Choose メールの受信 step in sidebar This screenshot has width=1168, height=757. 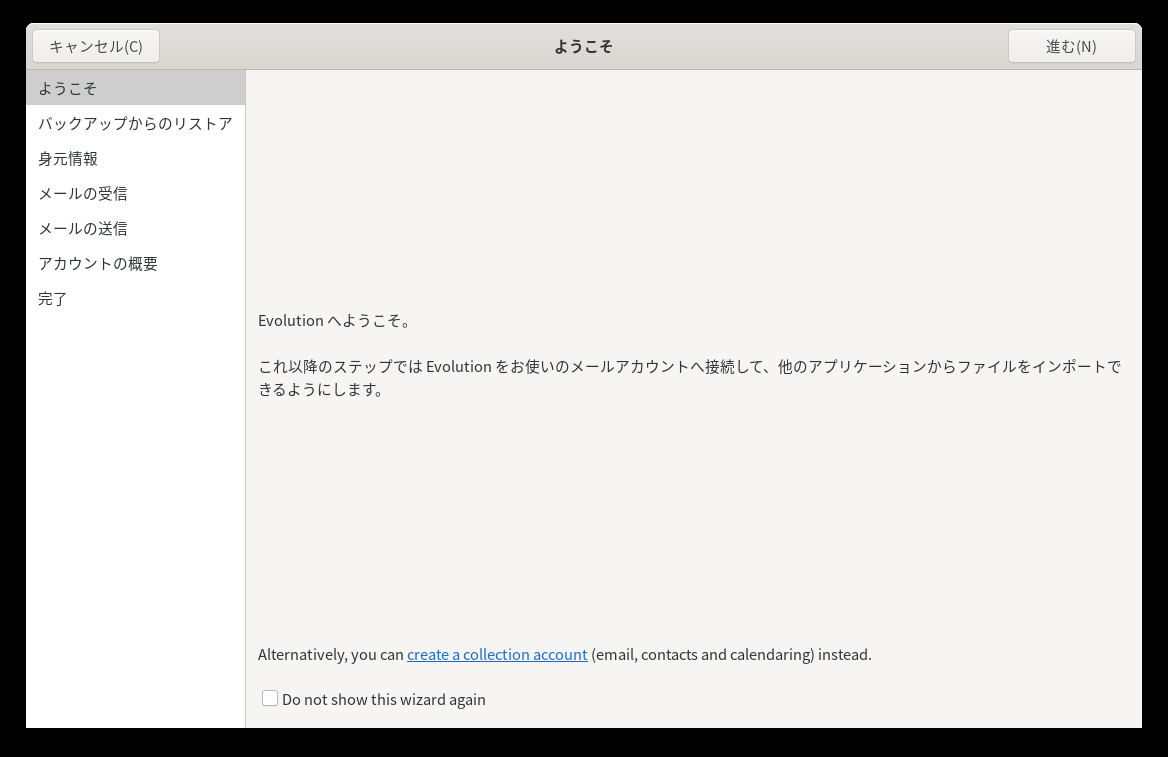(x=136, y=193)
